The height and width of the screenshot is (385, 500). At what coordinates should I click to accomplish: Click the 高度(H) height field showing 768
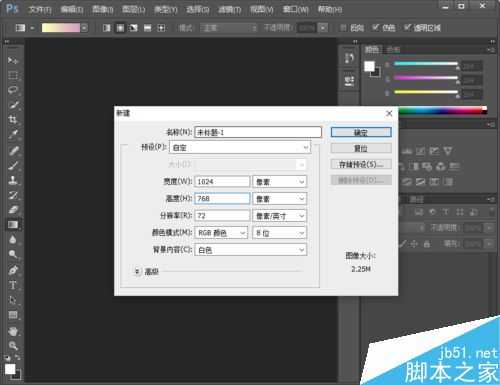pos(222,199)
